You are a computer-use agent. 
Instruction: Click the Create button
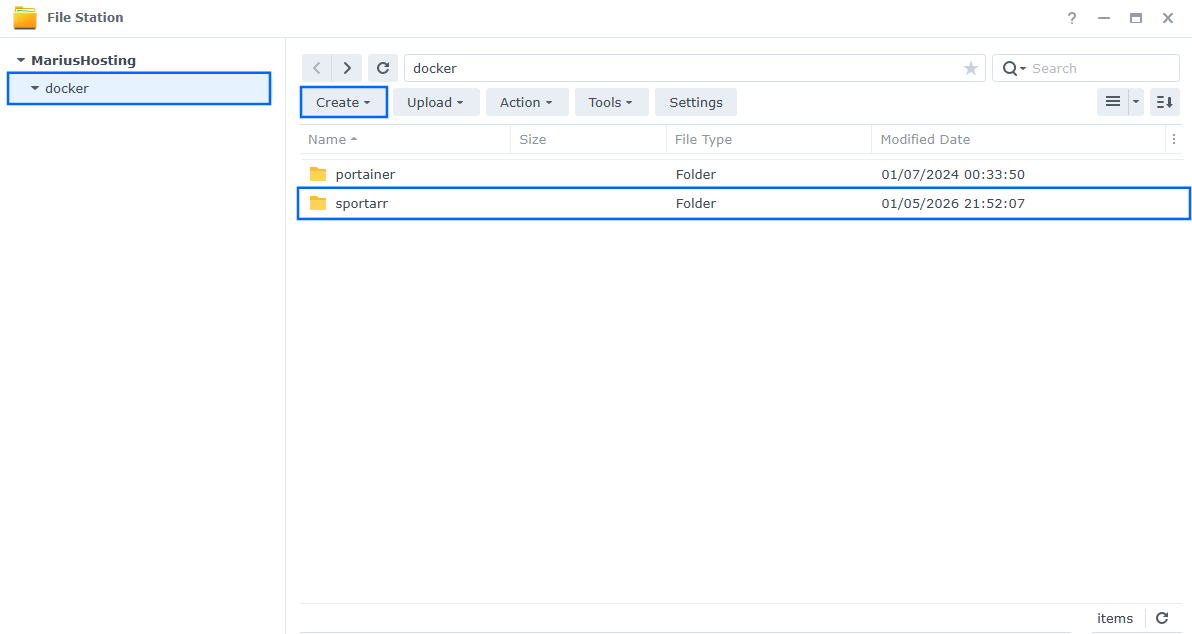343,101
